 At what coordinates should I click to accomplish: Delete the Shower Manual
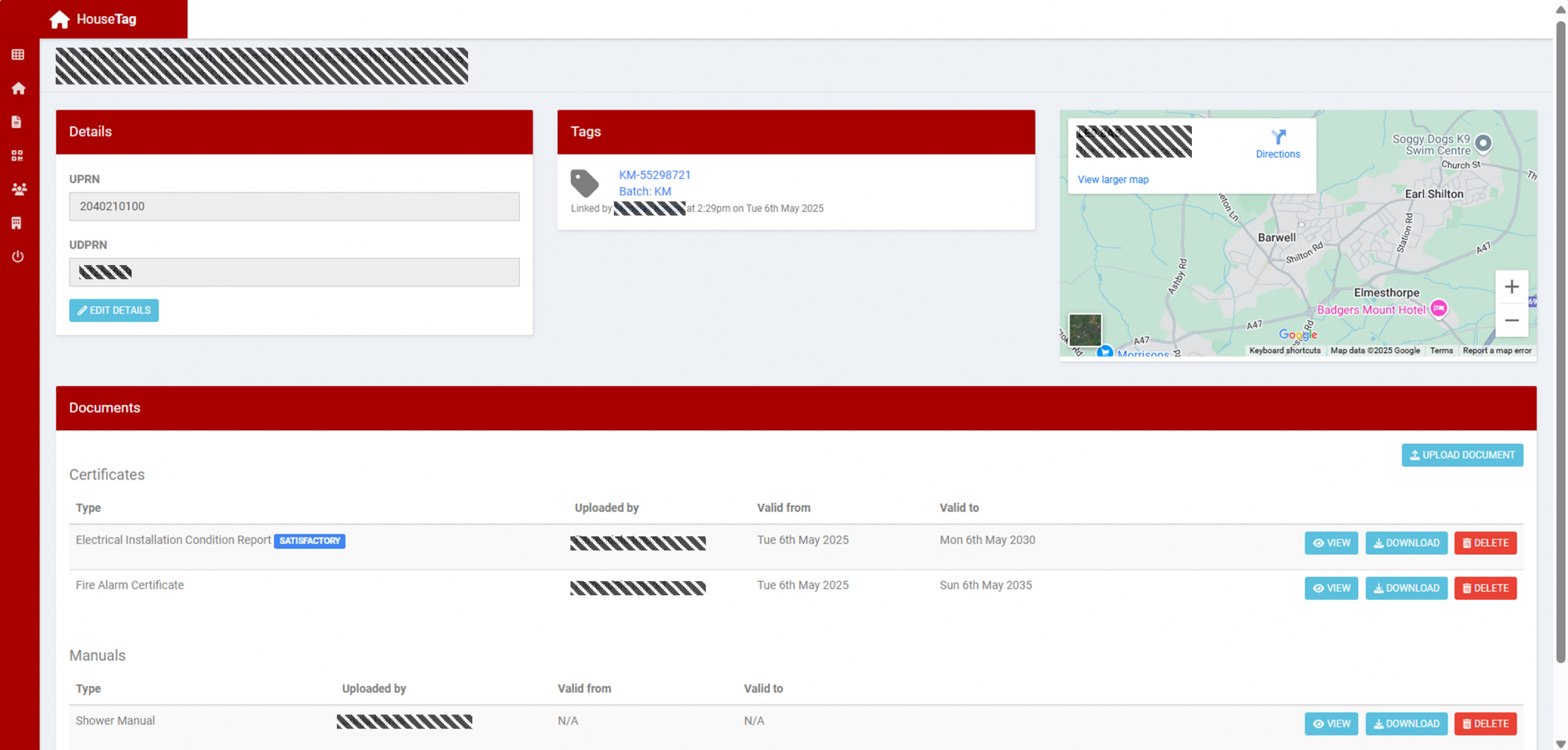[1485, 724]
